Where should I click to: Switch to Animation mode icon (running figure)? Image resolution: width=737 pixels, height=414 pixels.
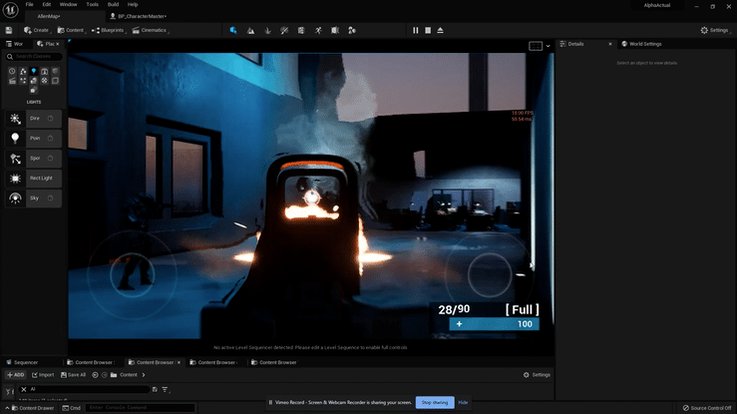click(x=318, y=30)
